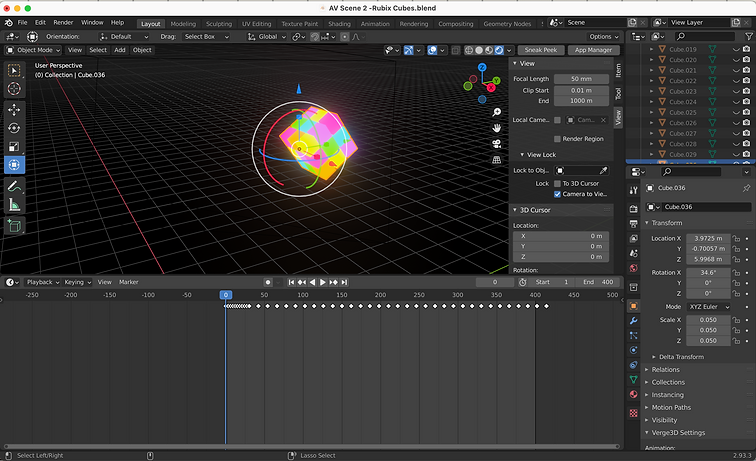Activate the 3D Cursor tool
756x461 pixels.
click(x=14, y=89)
